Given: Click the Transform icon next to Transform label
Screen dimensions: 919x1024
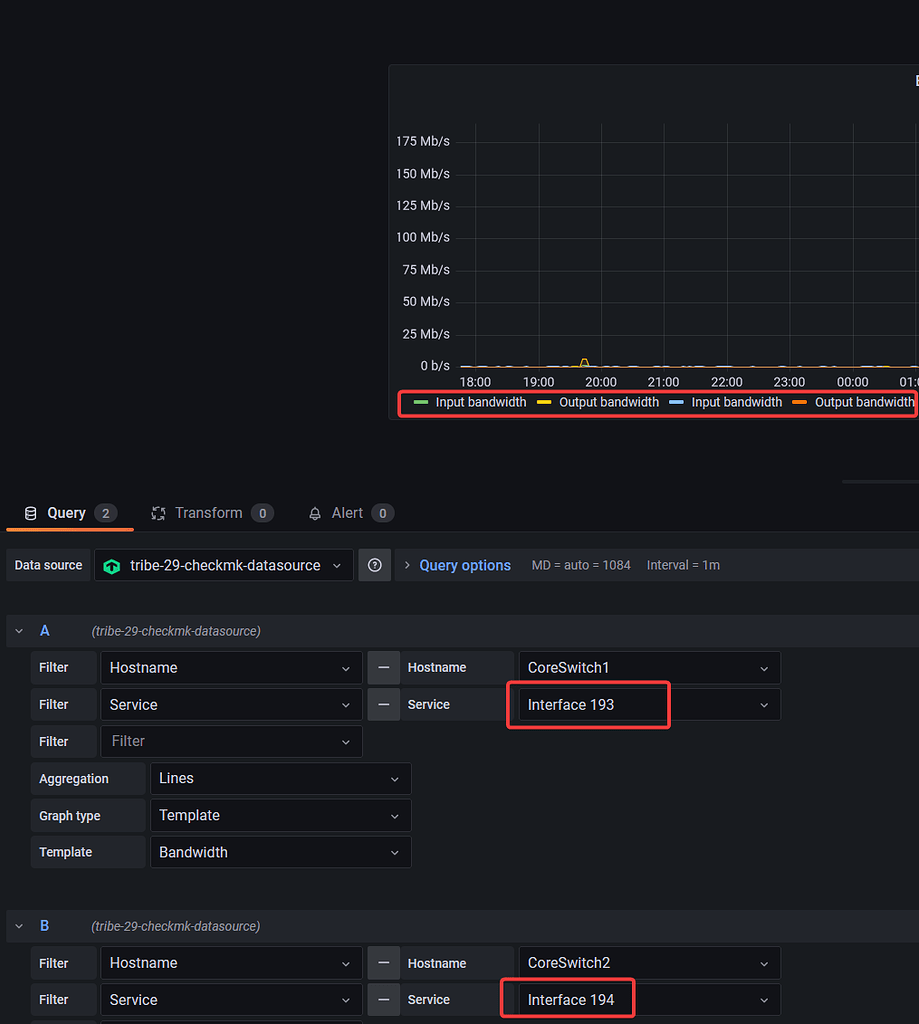Looking at the screenshot, I should coord(158,512).
